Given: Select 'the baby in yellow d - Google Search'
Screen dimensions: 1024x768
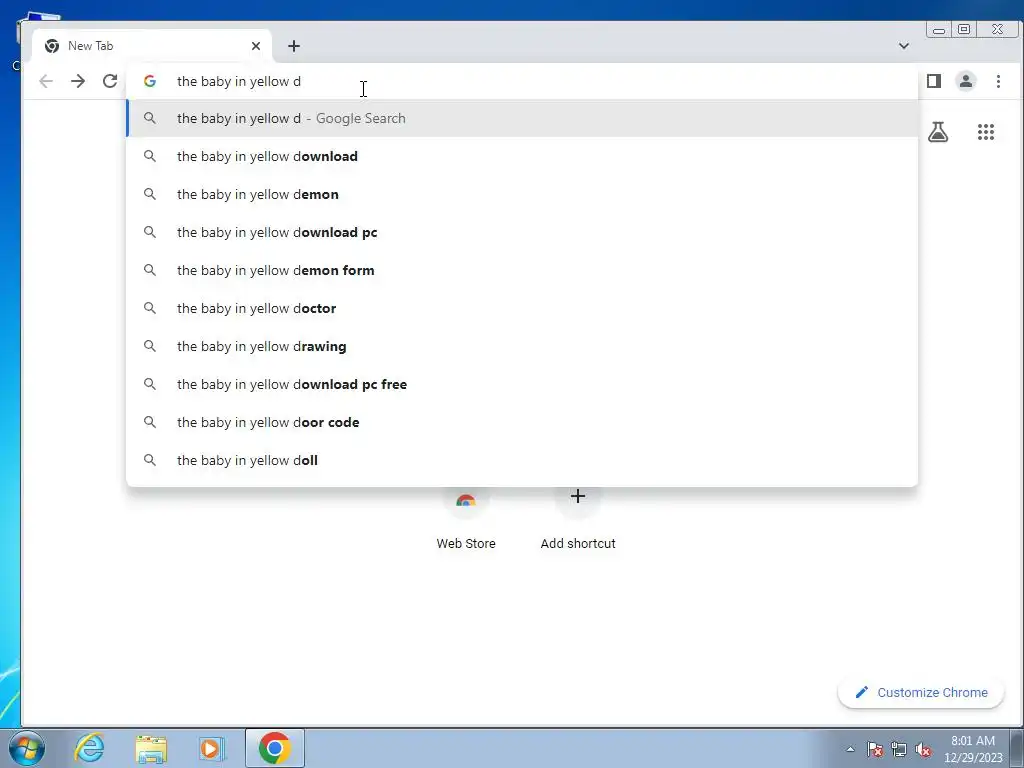Looking at the screenshot, I should (522, 118).
